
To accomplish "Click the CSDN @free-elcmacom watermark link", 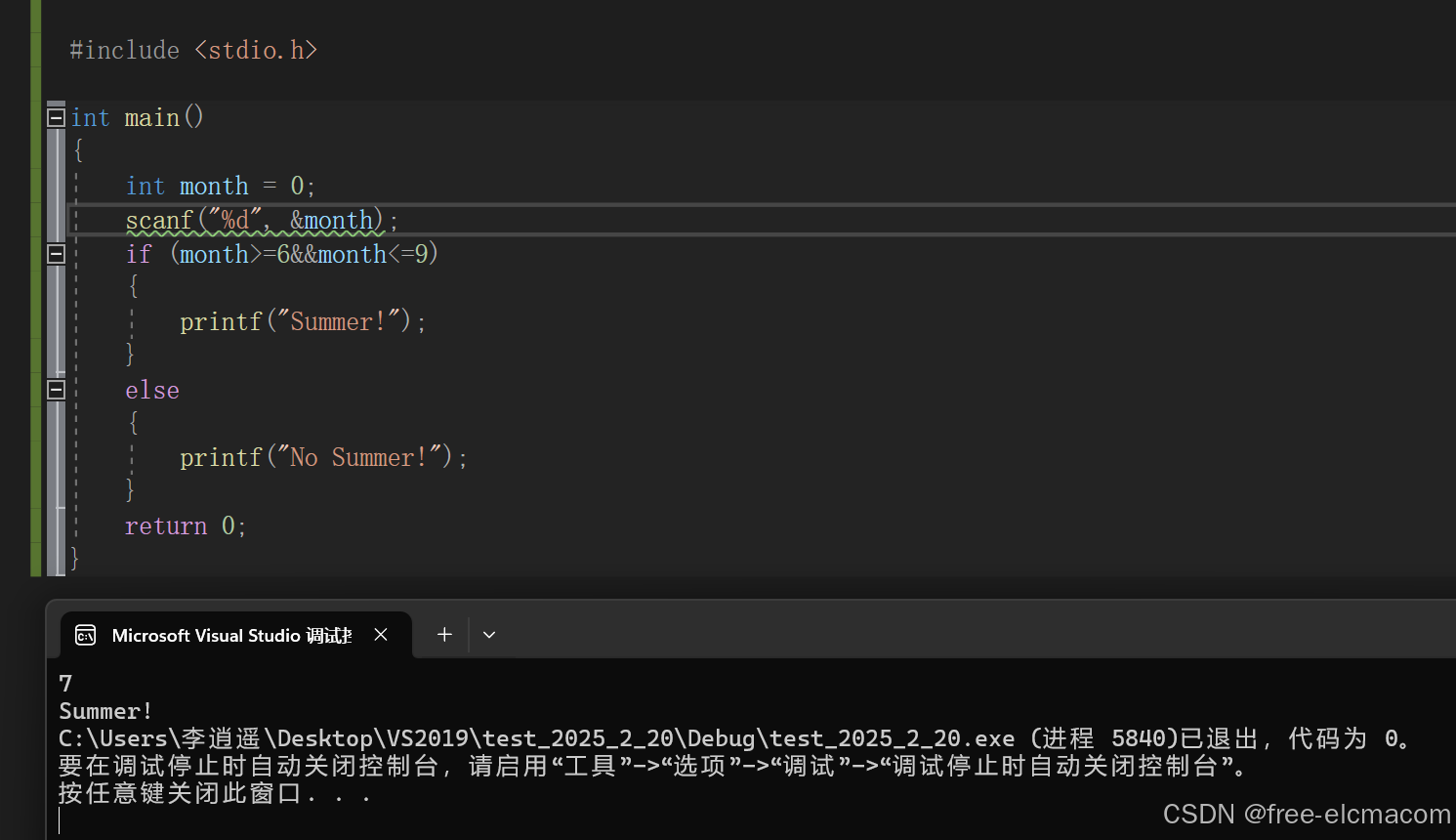I will coord(1306,814).
